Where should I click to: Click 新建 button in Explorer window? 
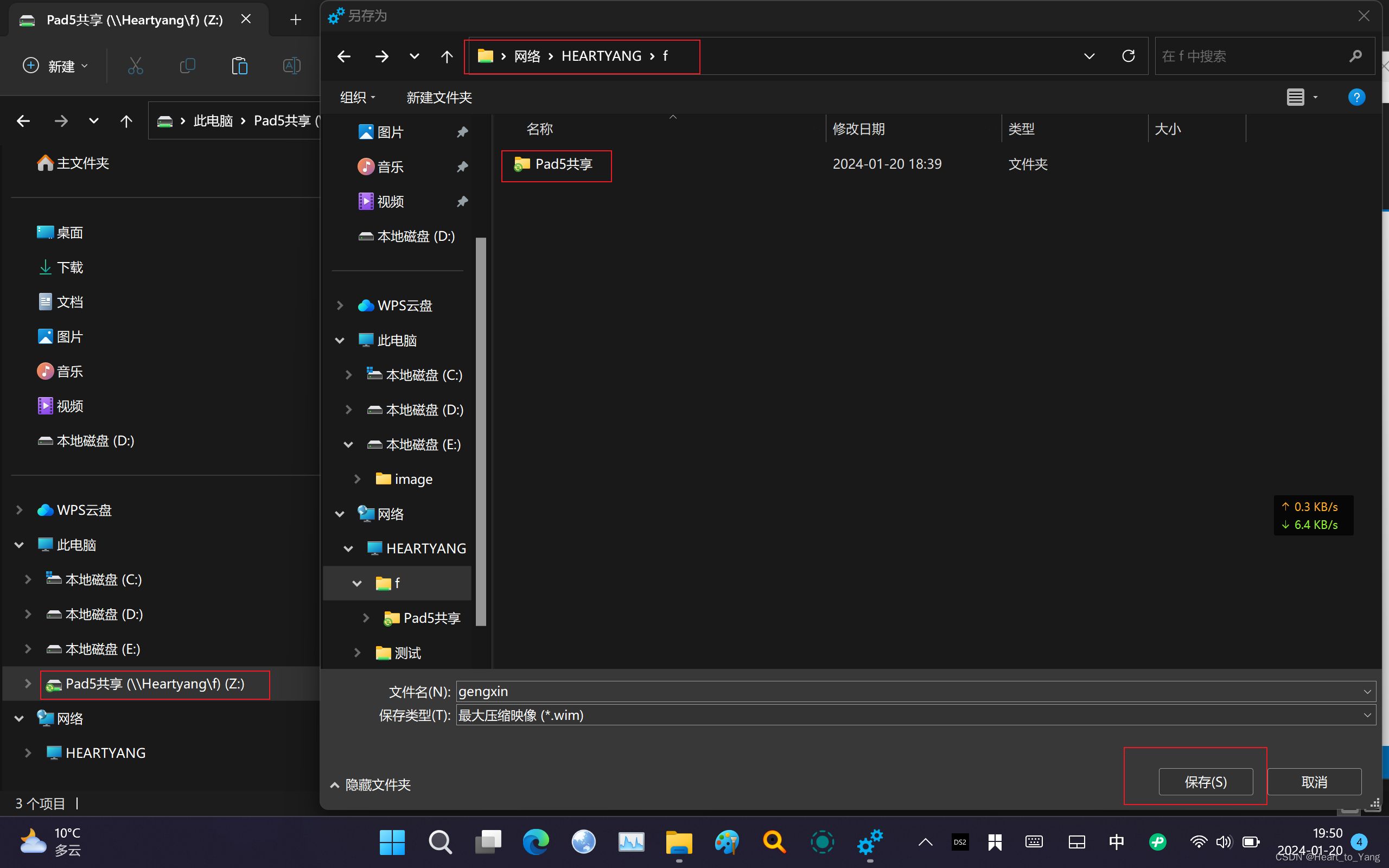click(55, 66)
